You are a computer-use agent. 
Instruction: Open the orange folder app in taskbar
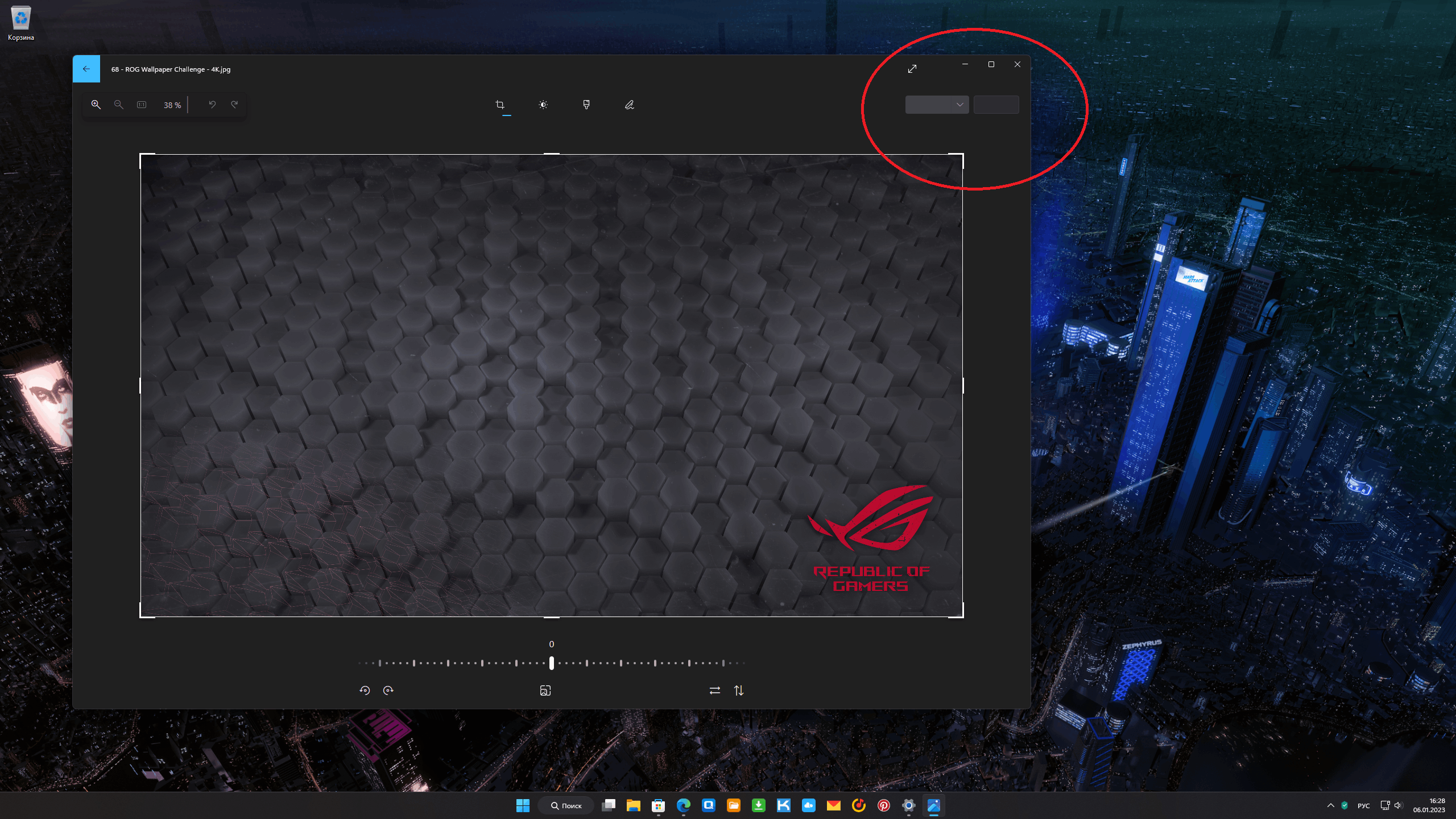click(x=734, y=805)
